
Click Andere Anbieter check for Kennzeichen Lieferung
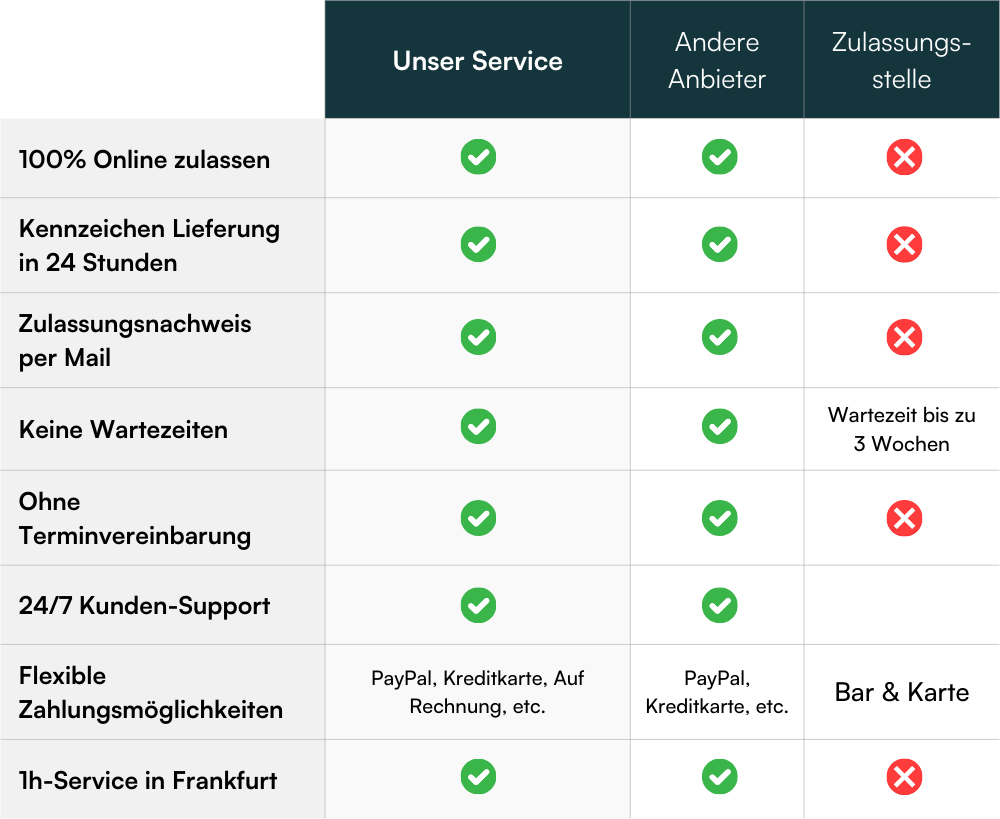point(719,244)
